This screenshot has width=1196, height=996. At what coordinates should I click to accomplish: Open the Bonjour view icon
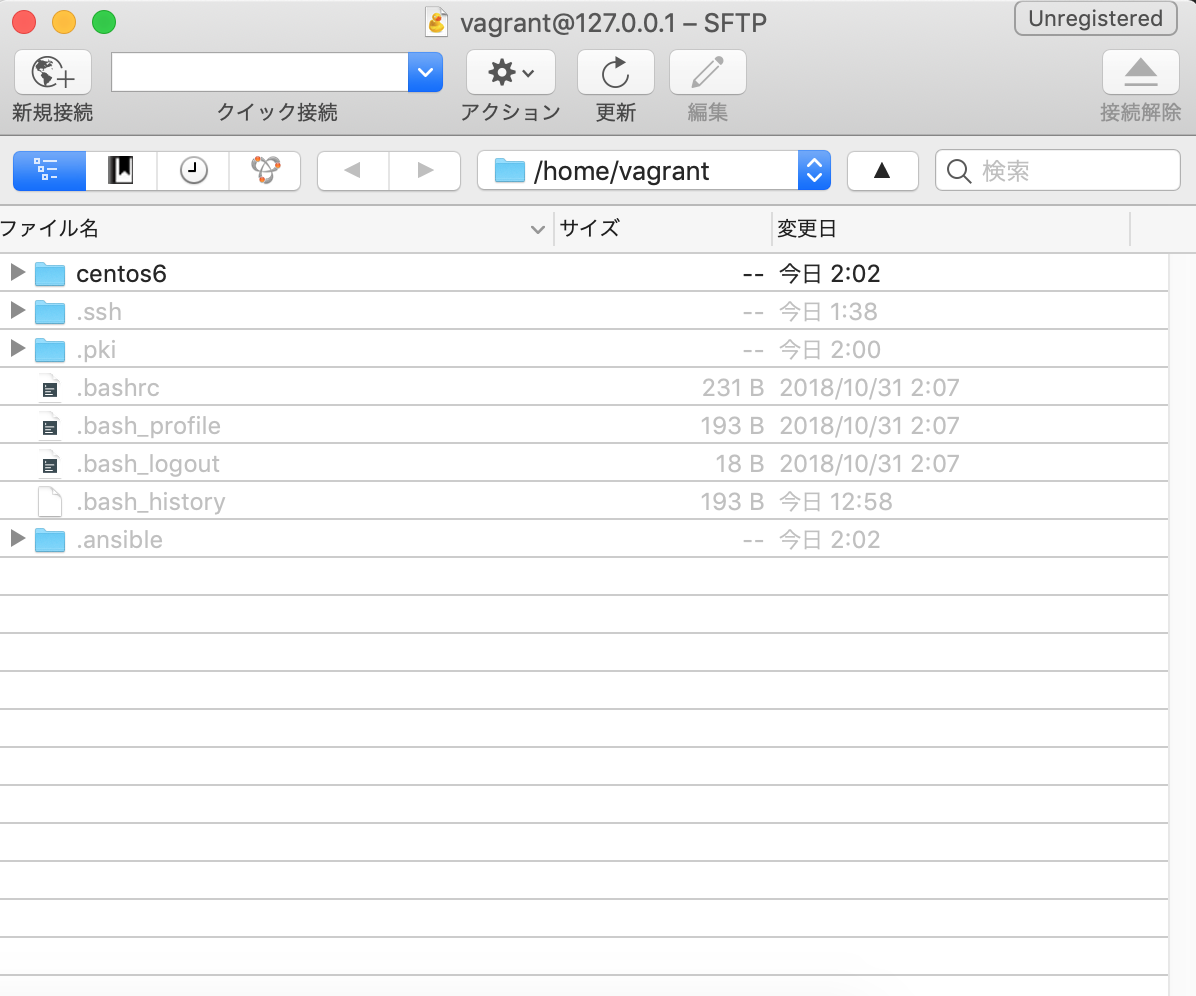265,171
